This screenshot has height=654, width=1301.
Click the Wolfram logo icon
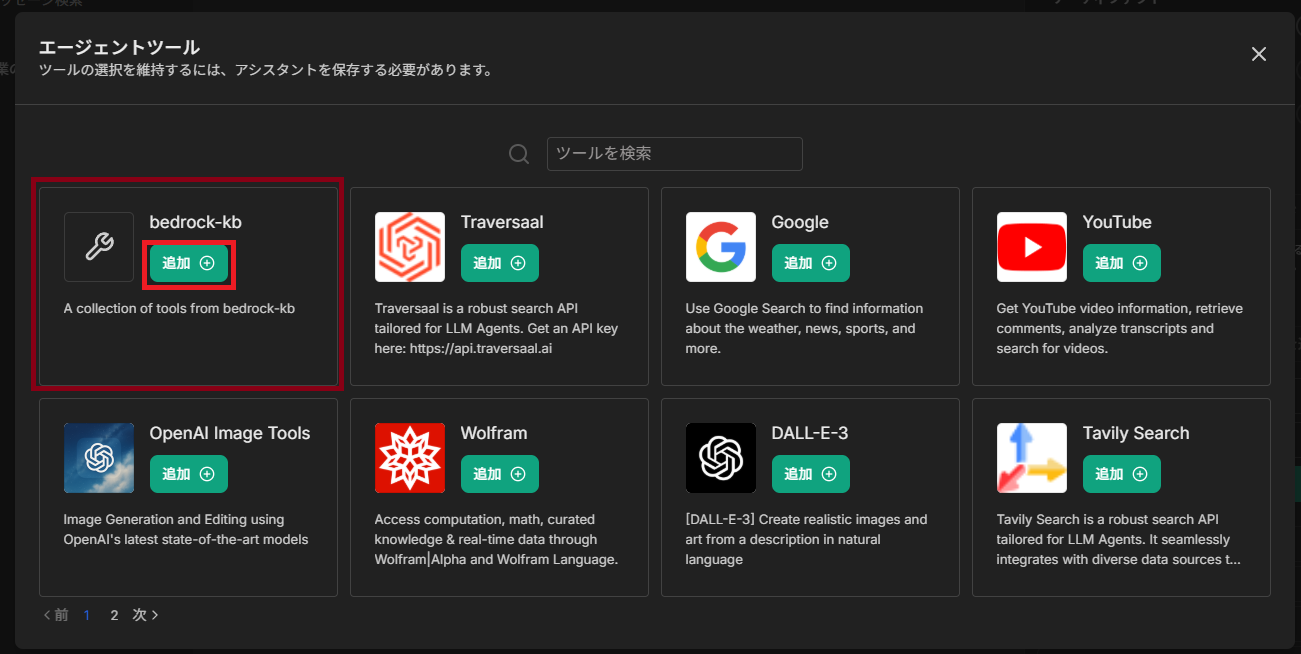[410, 458]
